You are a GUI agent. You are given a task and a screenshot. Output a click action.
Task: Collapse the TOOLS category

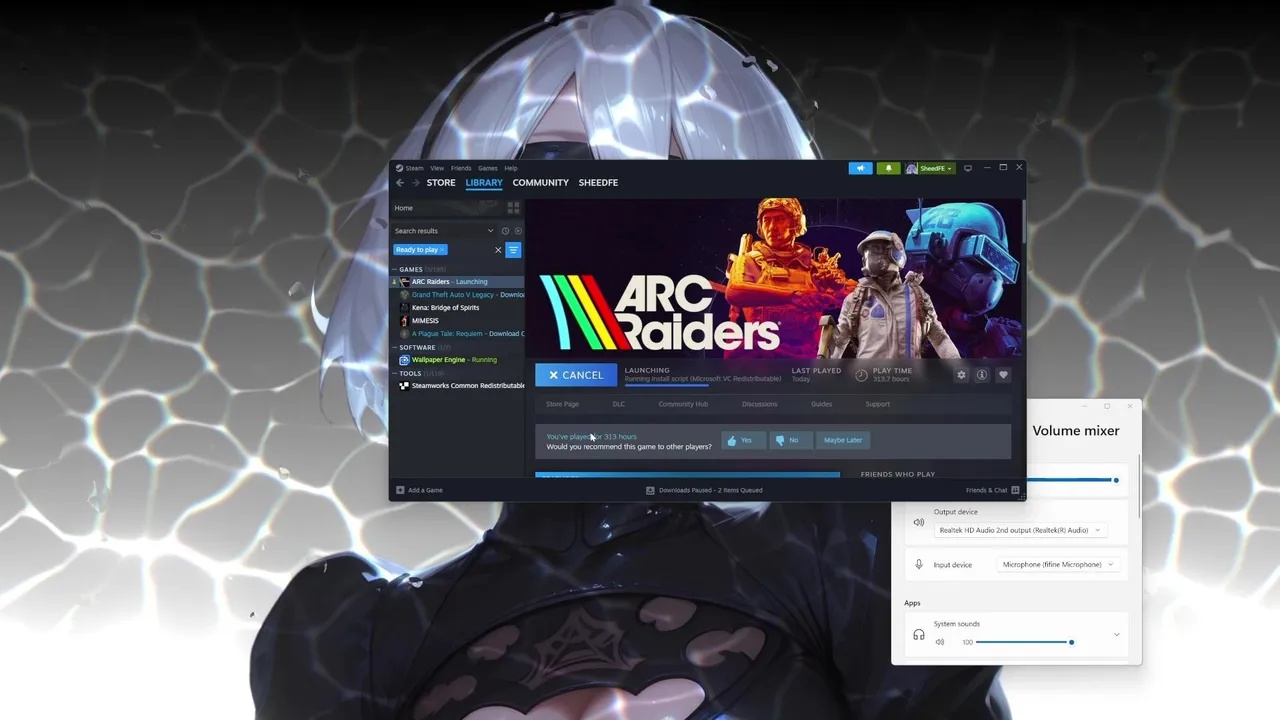pyautogui.click(x=394, y=374)
